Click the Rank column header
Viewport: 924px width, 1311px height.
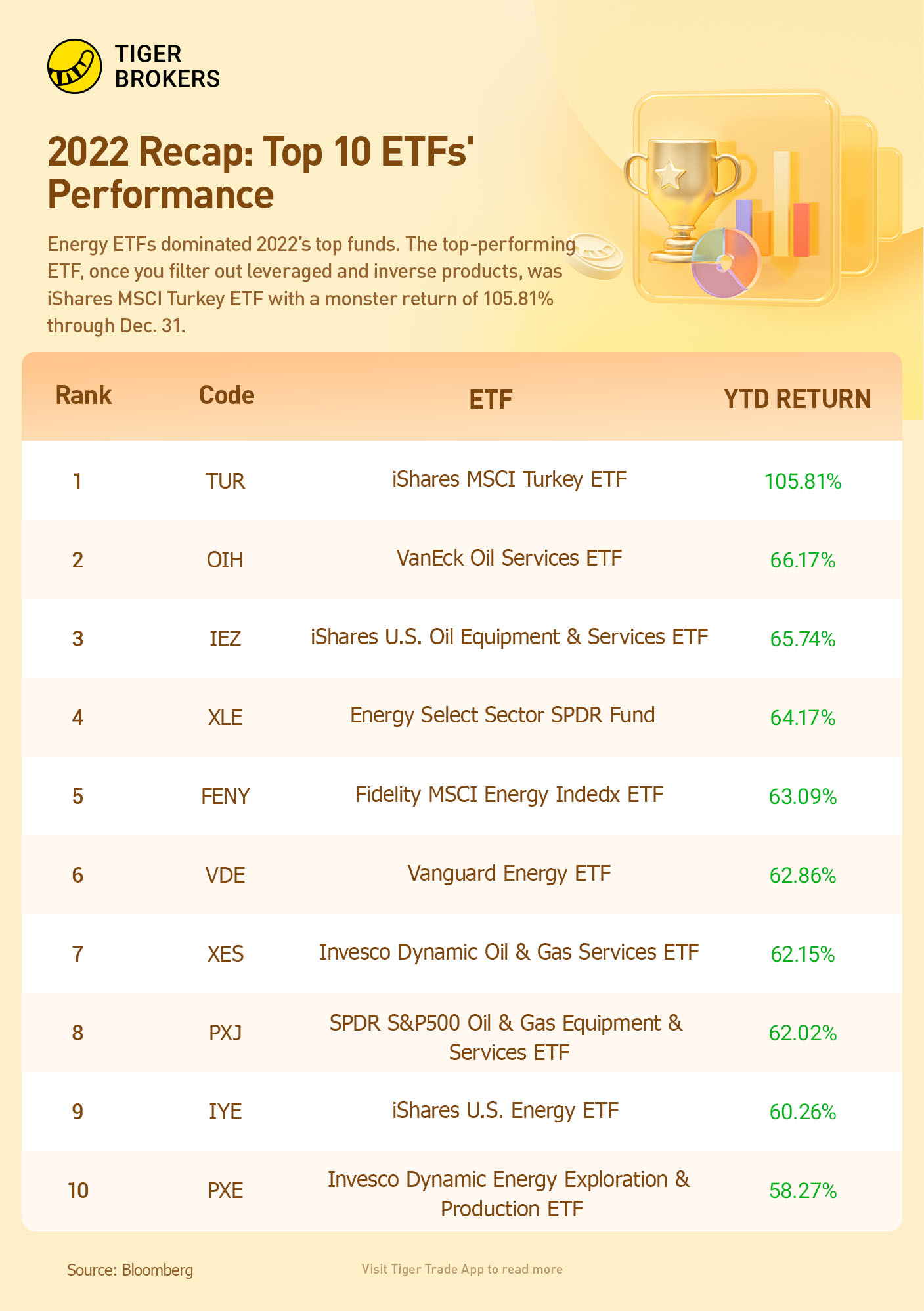83,395
